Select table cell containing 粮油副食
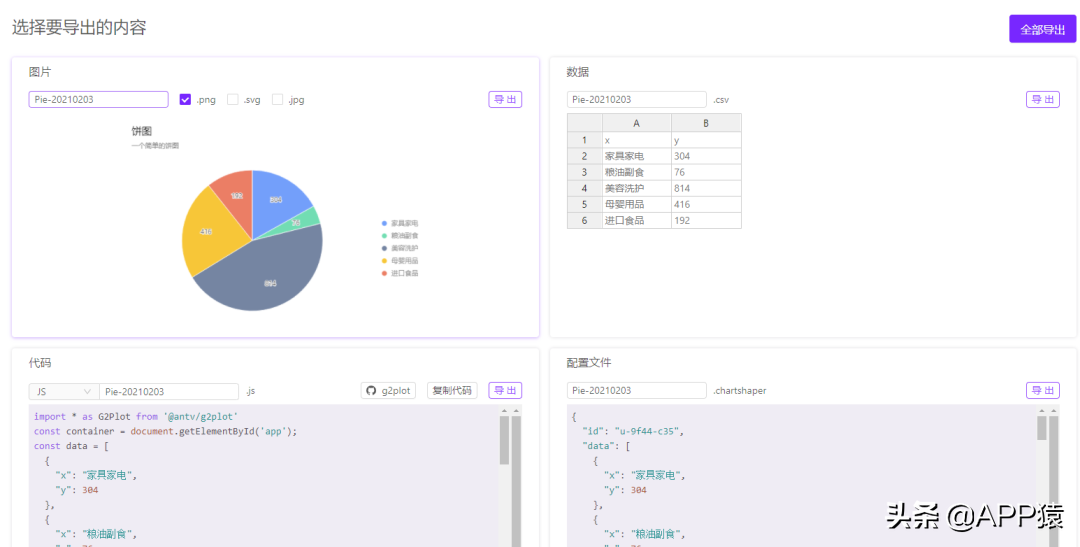The width and height of the screenshot is (1080, 547). [636, 172]
